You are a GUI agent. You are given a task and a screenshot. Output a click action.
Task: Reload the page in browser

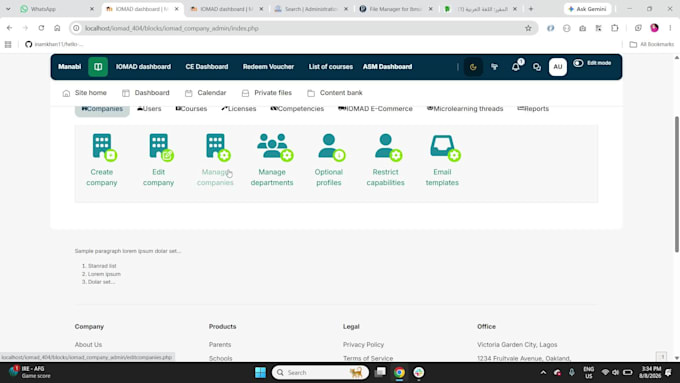point(41,28)
